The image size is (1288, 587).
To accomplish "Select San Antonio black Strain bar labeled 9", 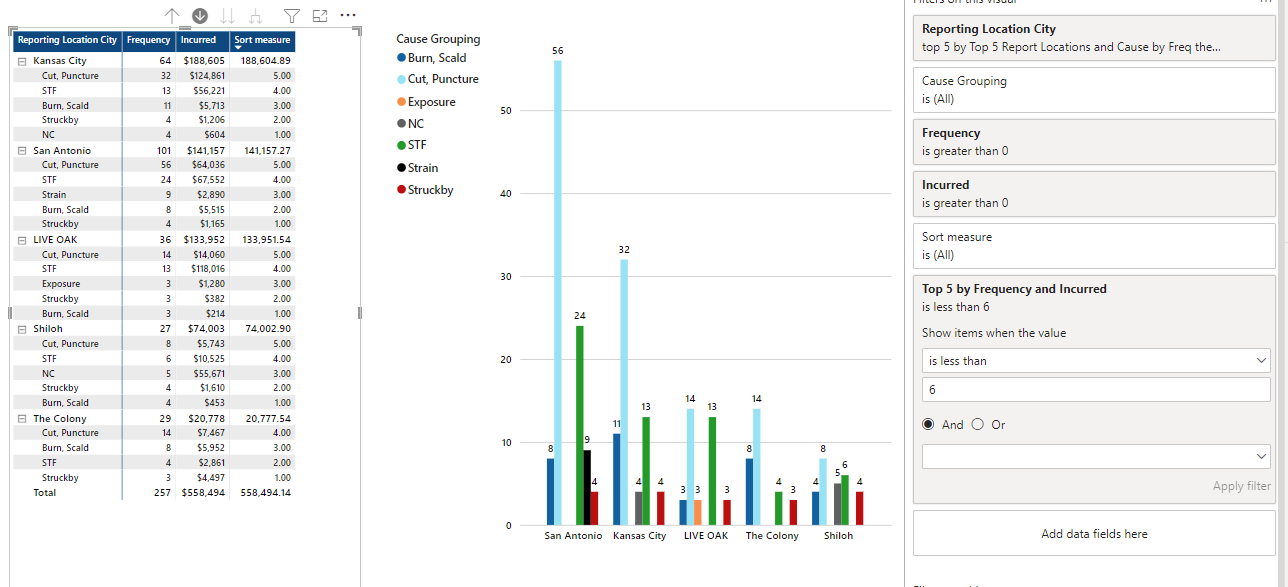I will (x=587, y=487).
